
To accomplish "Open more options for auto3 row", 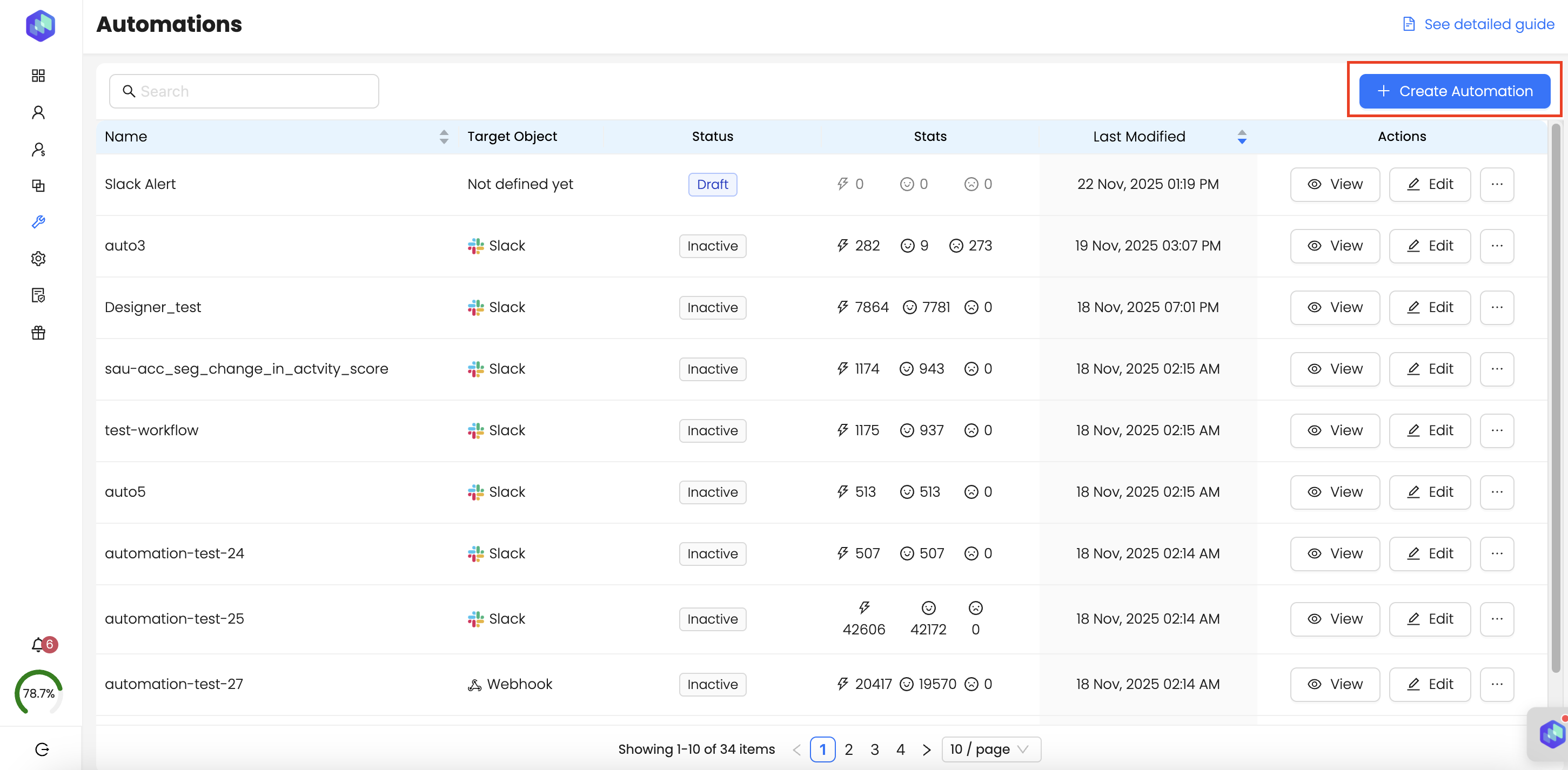I will coord(1496,246).
